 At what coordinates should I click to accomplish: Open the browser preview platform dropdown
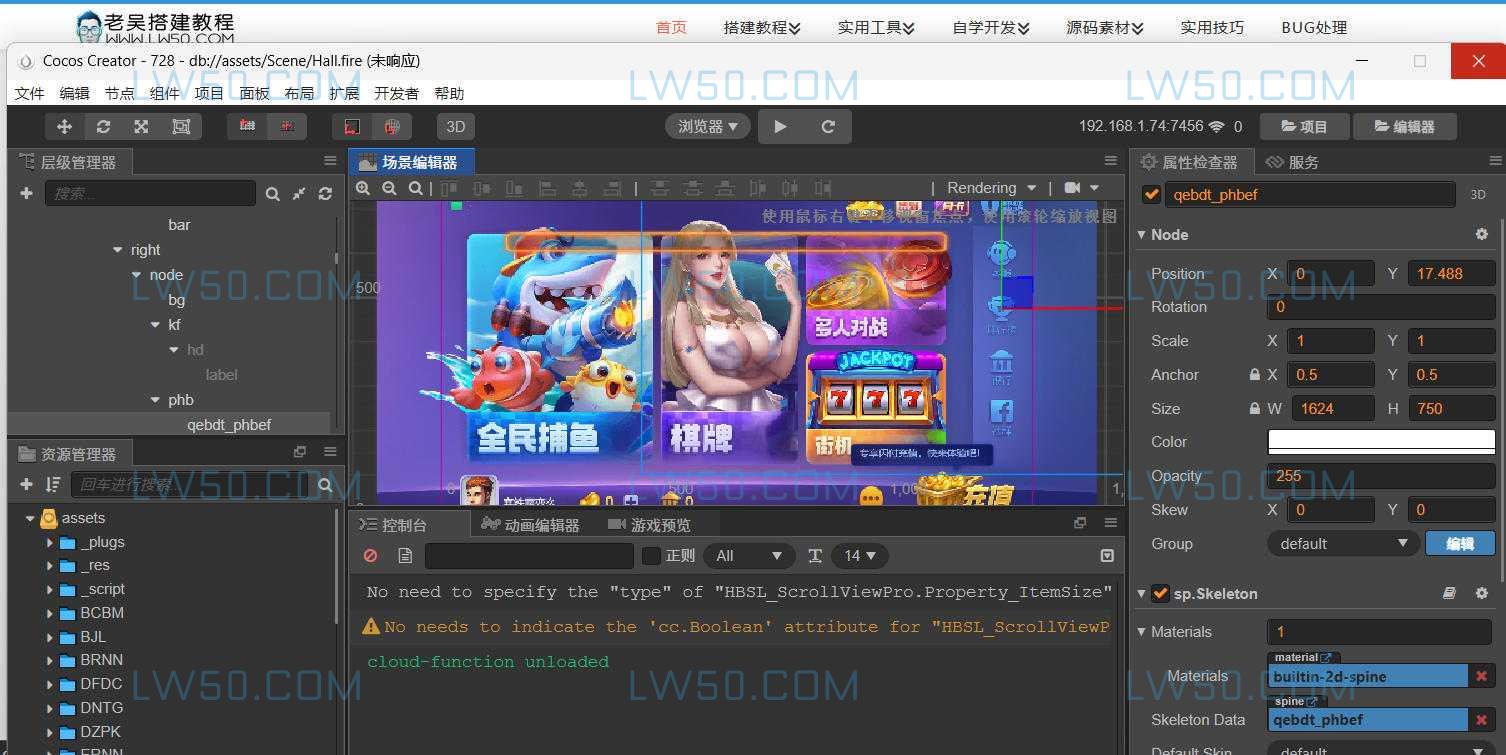[708, 126]
